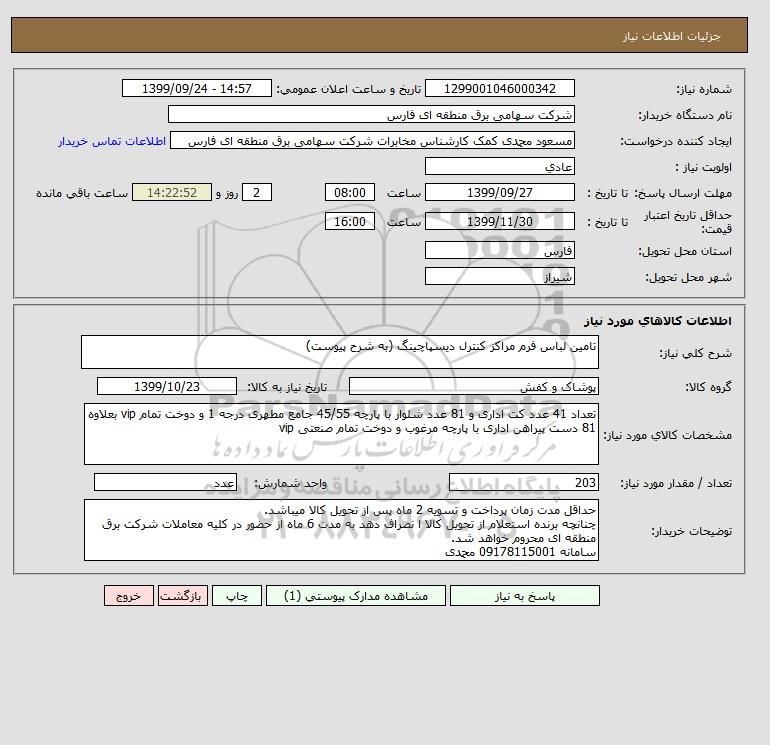Click the announcement date field 1399/09/24 - 14:57

click(196, 88)
